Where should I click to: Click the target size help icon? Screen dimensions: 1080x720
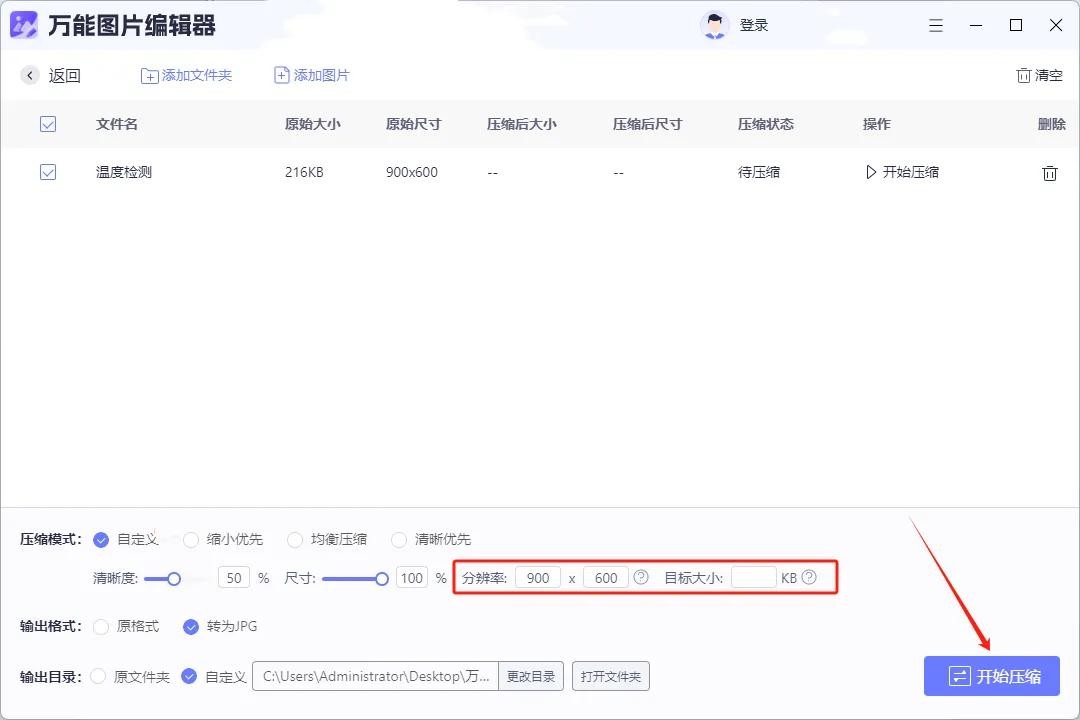point(809,577)
